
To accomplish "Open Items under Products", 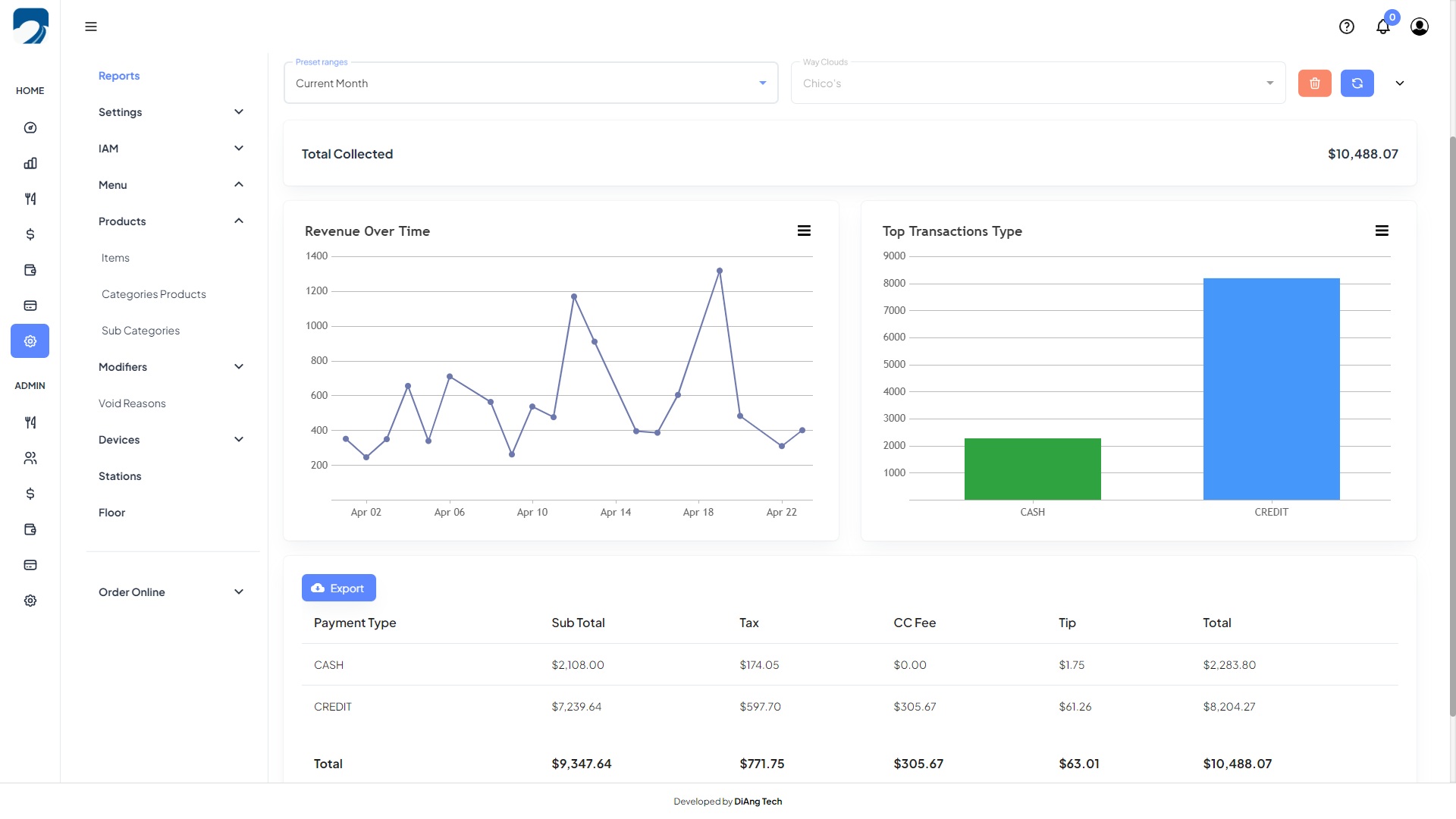I will 115,258.
